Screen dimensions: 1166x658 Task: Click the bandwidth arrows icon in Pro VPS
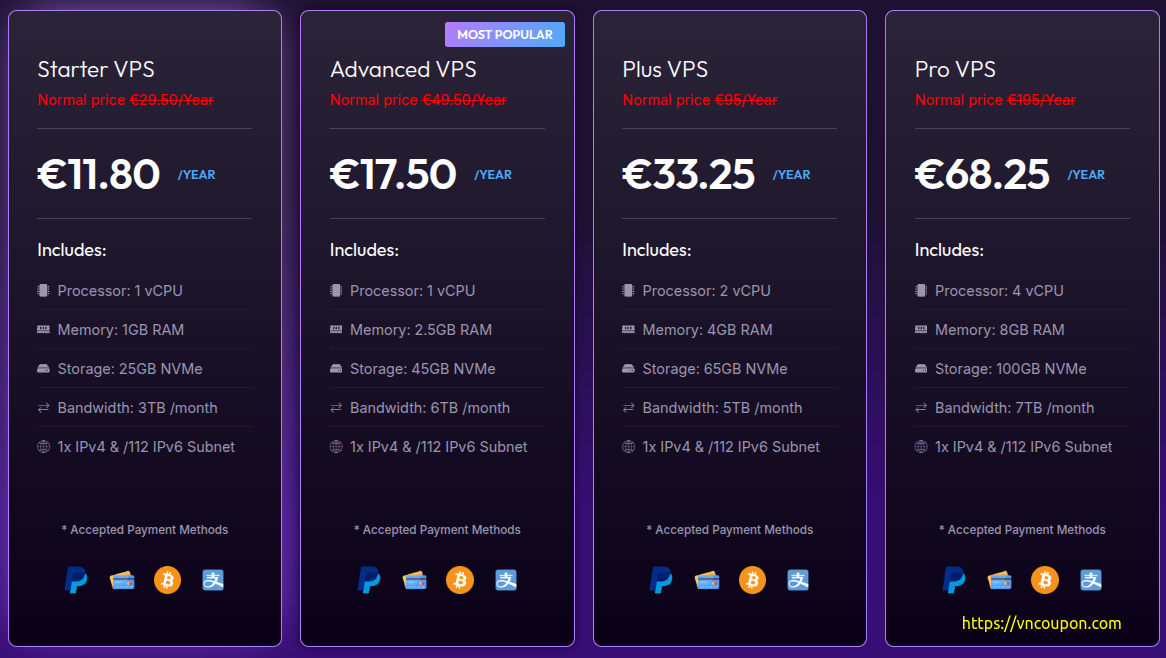pos(921,407)
